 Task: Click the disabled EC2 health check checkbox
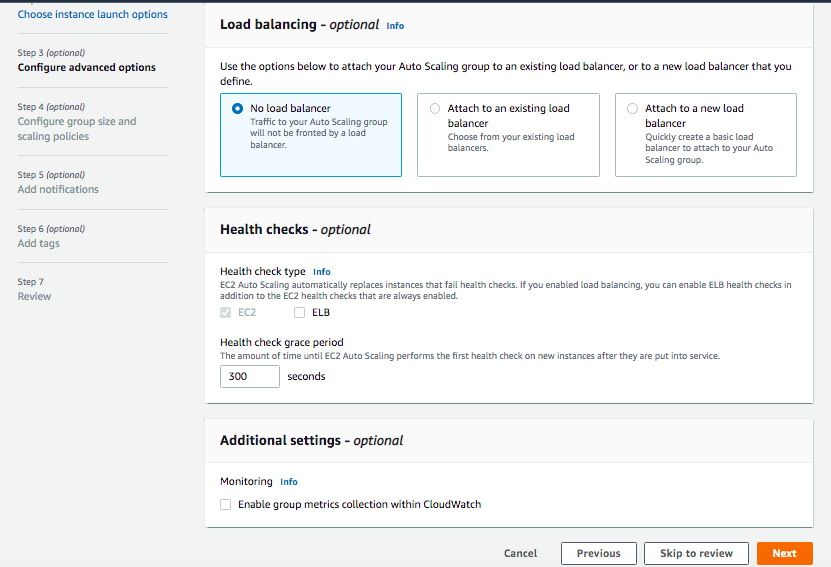click(x=226, y=312)
